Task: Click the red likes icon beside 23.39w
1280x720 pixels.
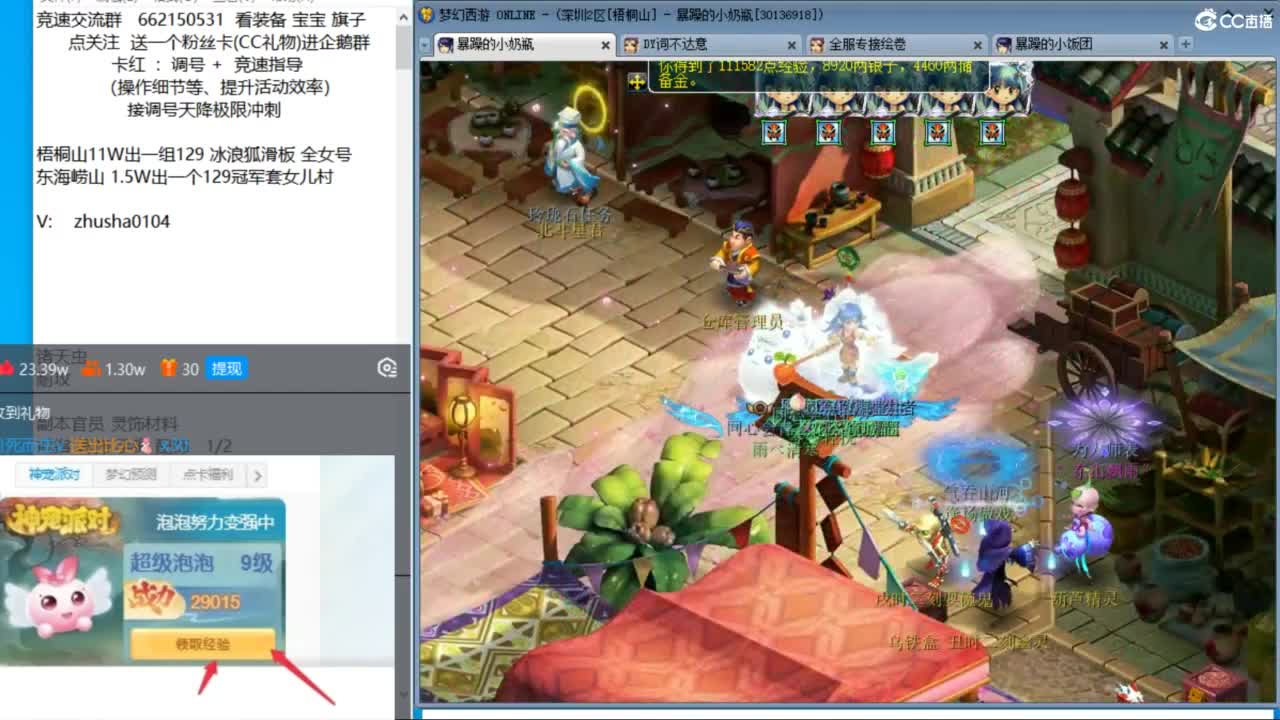Action: pyautogui.click(x=7, y=368)
